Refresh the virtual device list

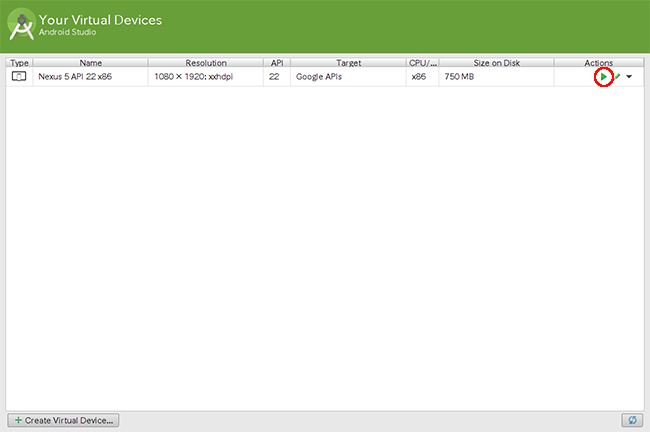(x=632, y=420)
